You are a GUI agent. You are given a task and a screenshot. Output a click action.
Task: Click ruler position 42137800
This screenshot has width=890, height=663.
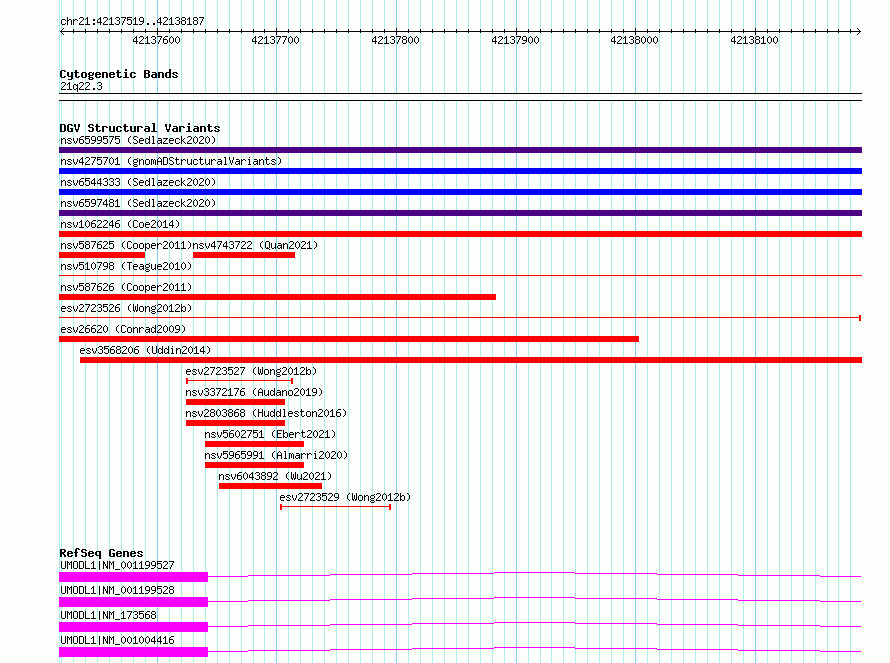point(395,40)
